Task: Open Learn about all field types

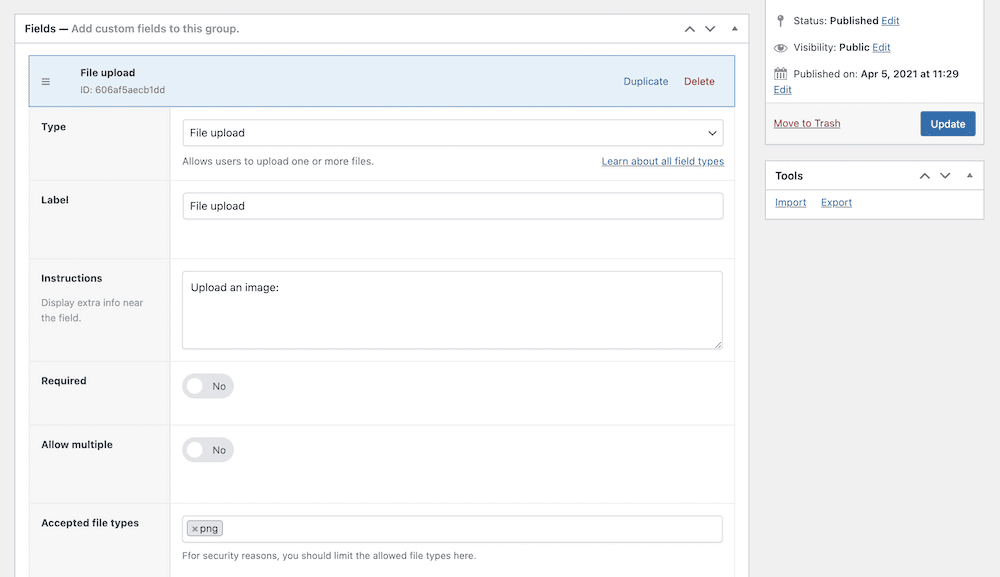Action: point(662,160)
